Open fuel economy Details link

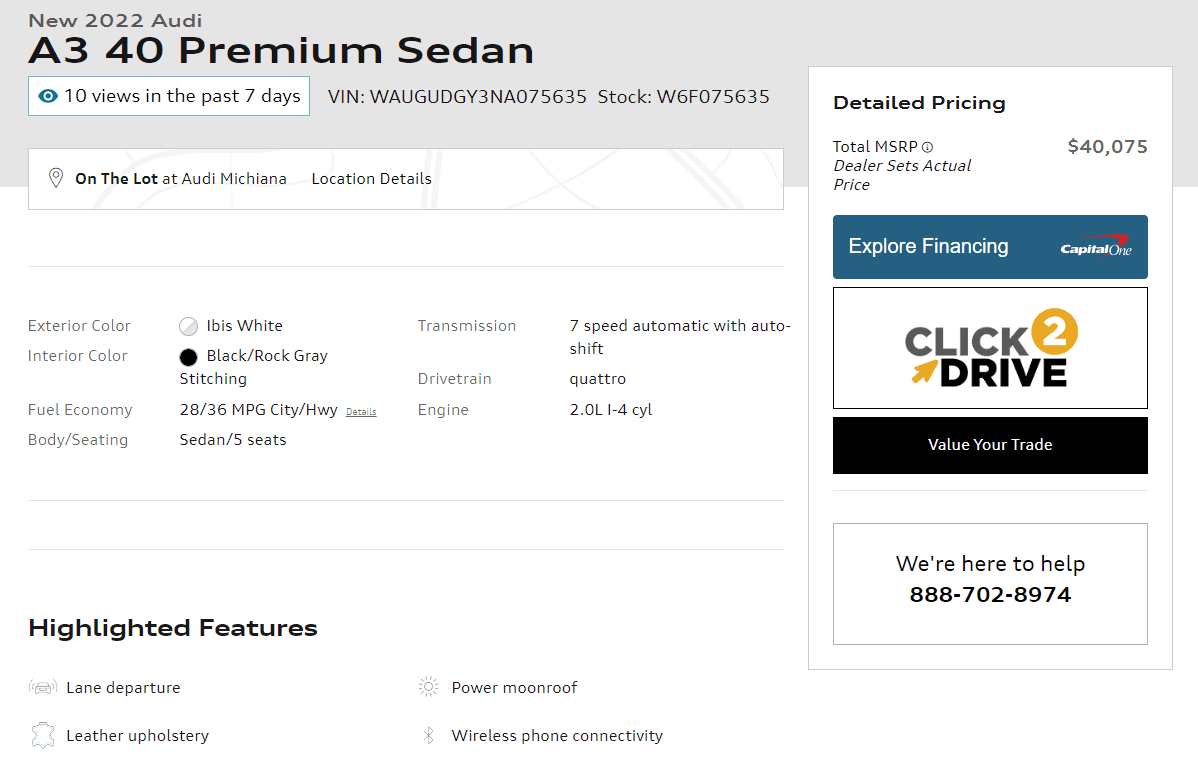tap(361, 412)
